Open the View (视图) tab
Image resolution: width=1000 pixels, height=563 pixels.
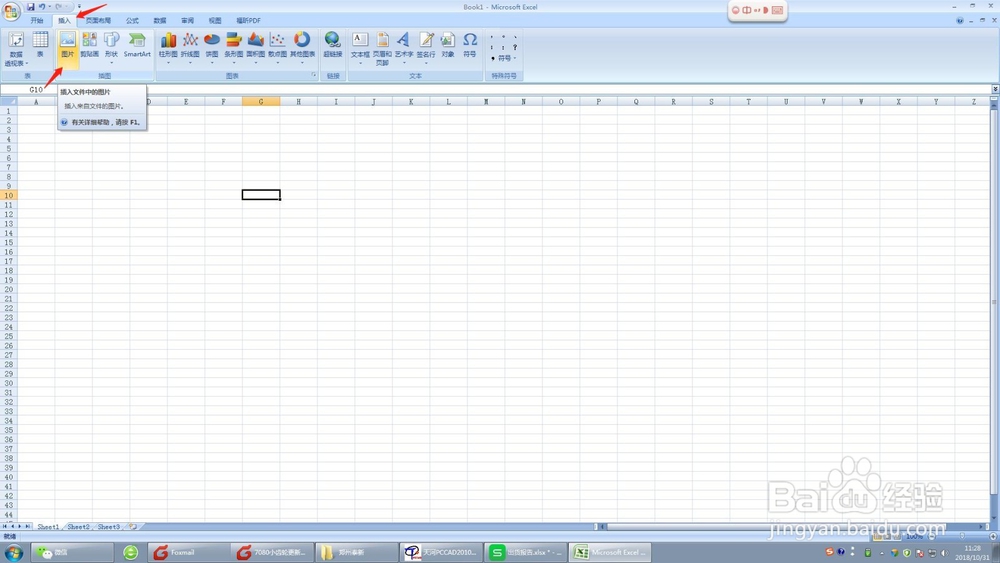tap(215, 20)
